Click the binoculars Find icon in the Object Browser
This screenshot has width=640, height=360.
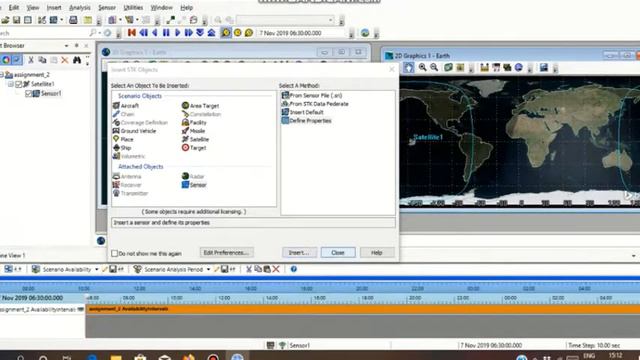pos(77,60)
